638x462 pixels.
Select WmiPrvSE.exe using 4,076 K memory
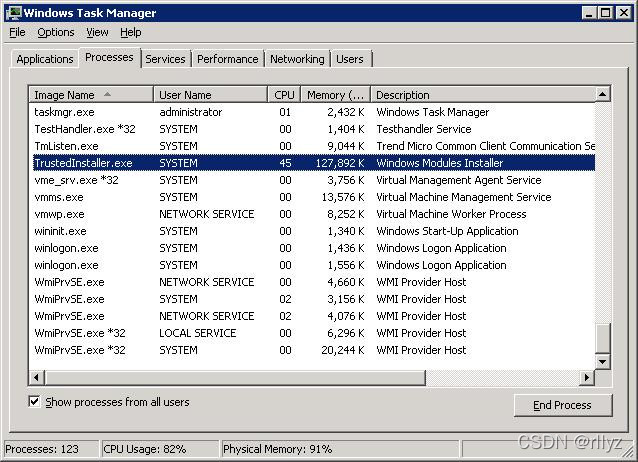pos(312,316)
